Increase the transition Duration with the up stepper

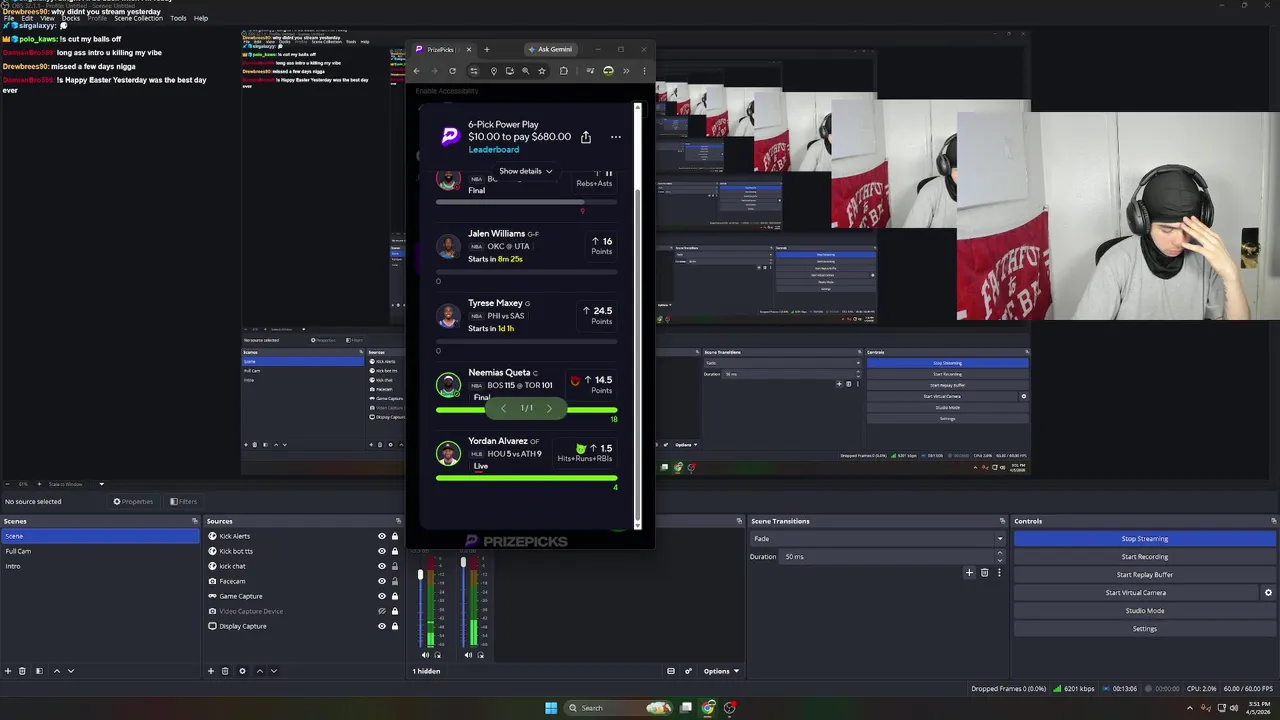999,554
